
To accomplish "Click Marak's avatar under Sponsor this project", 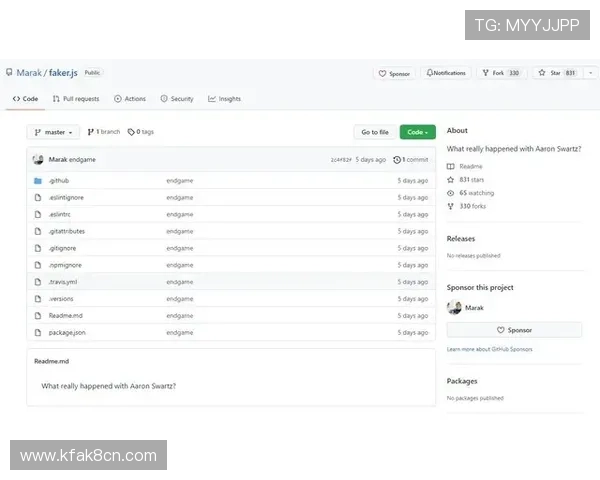I will click(454, 307).
